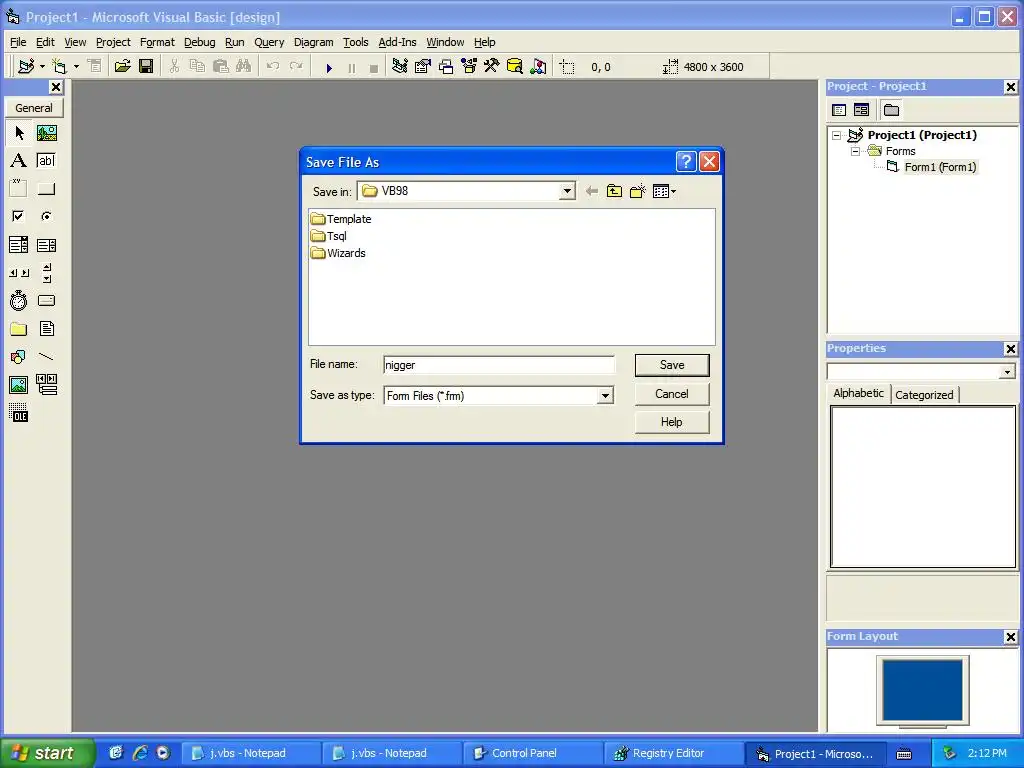The image size is (1024, 768).
Task: Select Form1 (Form1) in the project tree
Action: pyautogui.click(x=940, y=167)
